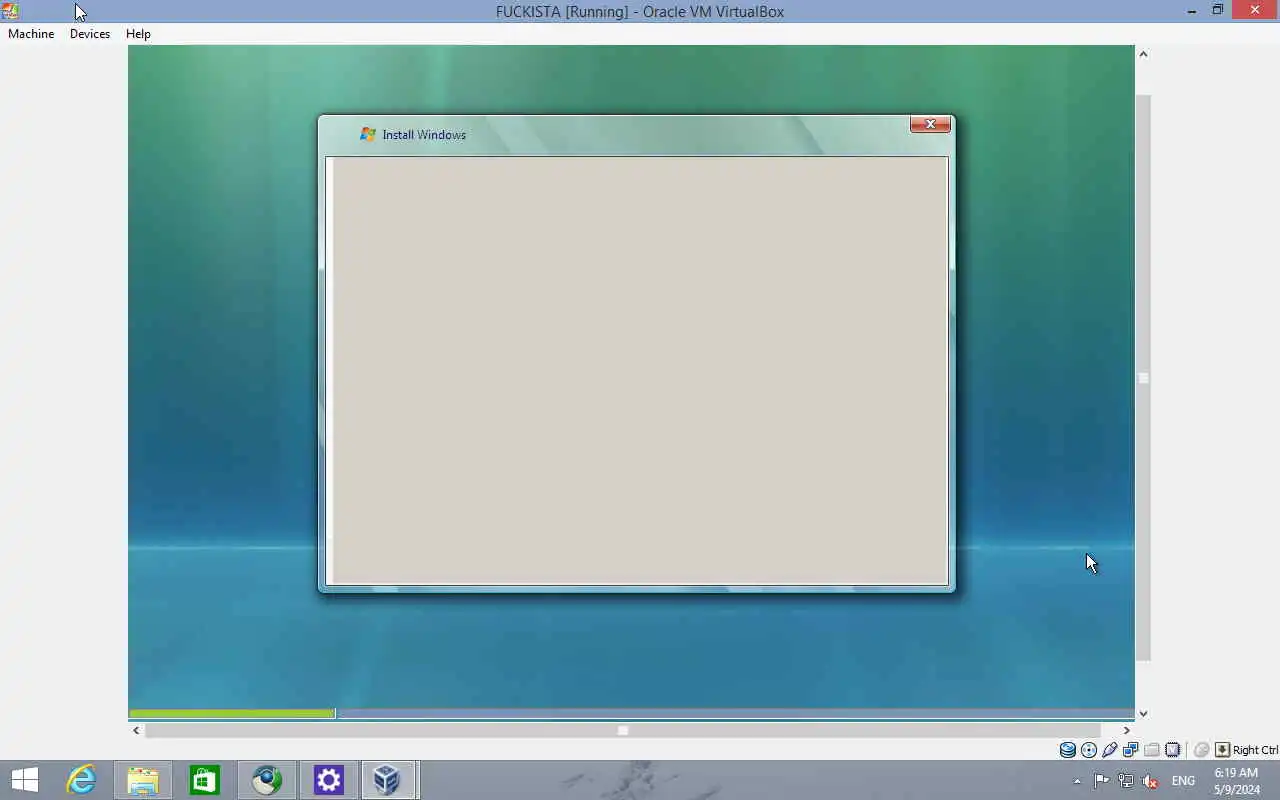Screen dimensions: 1280x800
Task: Open Action Center flag icon
Action: click(x=1102, y=781)
